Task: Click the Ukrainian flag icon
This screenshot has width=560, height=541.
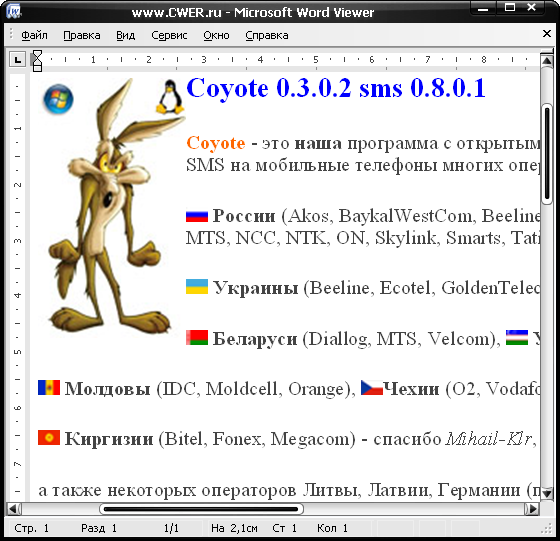Action: tap(197, 286)
